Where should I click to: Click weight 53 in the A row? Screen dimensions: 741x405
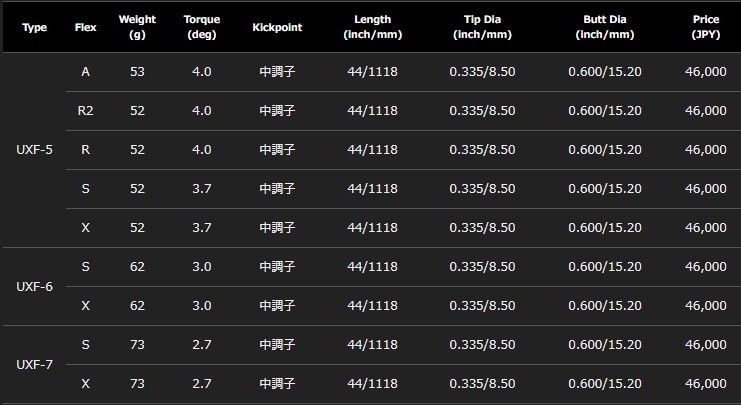137,72
